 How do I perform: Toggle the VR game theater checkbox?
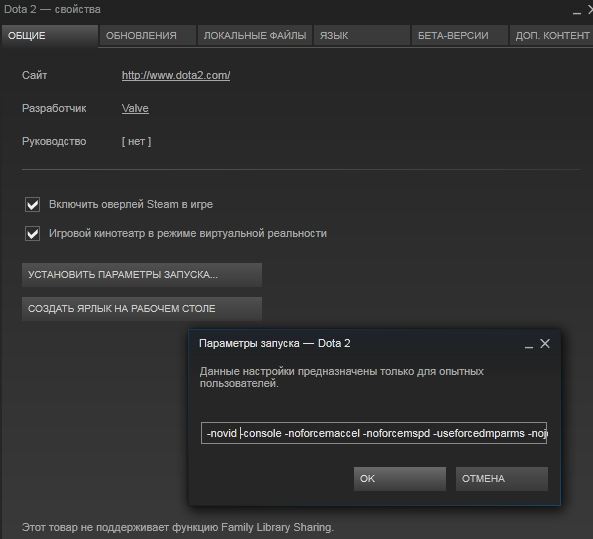33,233
